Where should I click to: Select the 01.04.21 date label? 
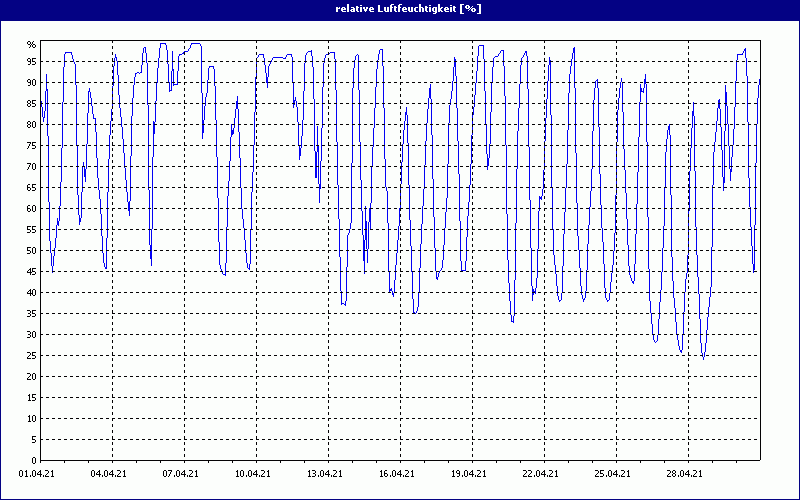pyautogui.click(x=37, y=474)
